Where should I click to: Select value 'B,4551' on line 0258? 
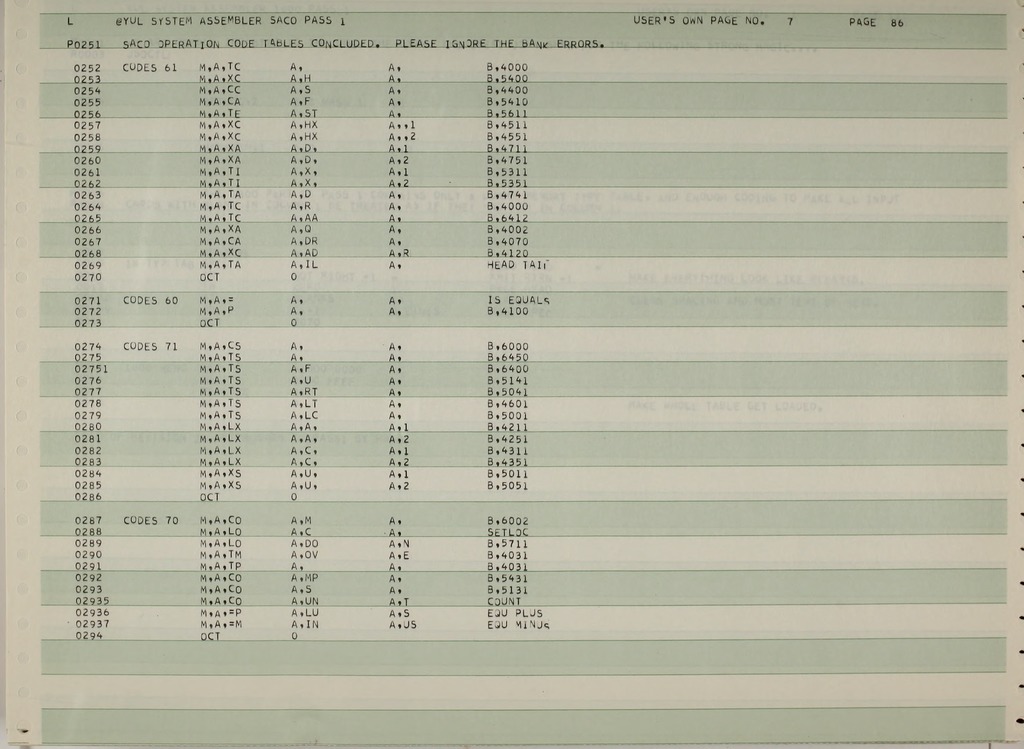[x=507, y=137]
